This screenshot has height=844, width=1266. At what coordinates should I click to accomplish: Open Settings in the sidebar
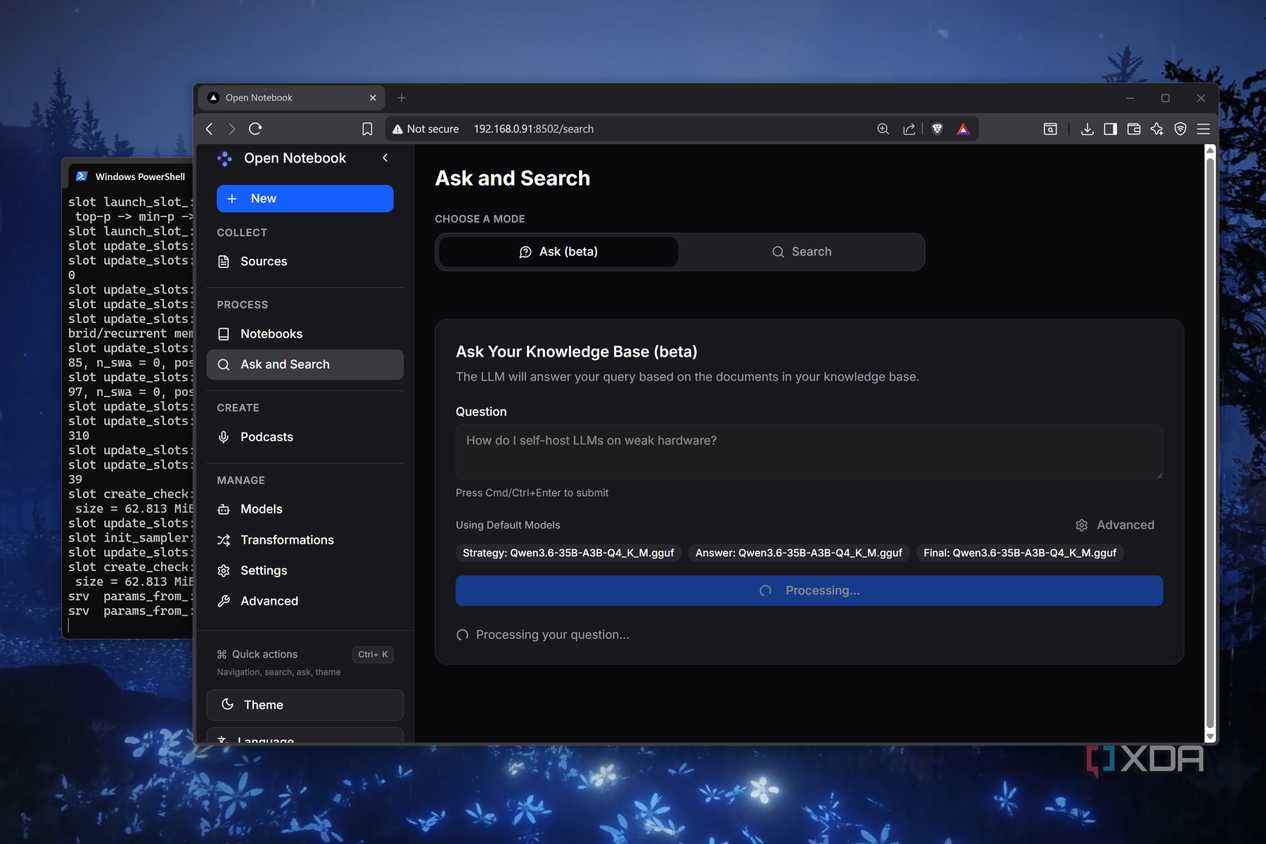click(305, 570)
